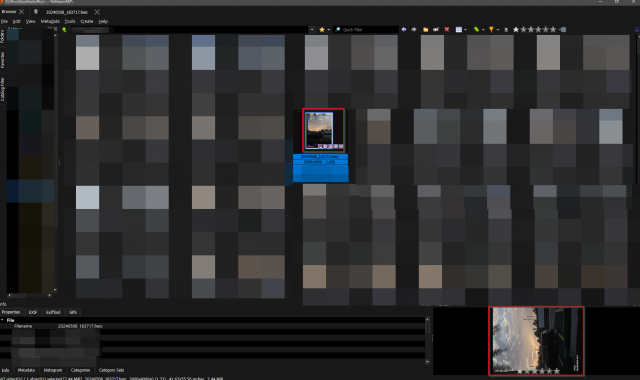Viewport: 640px width, 380px height.
Task: Open the Category Sets tab
Action: [x=111, y=370]
